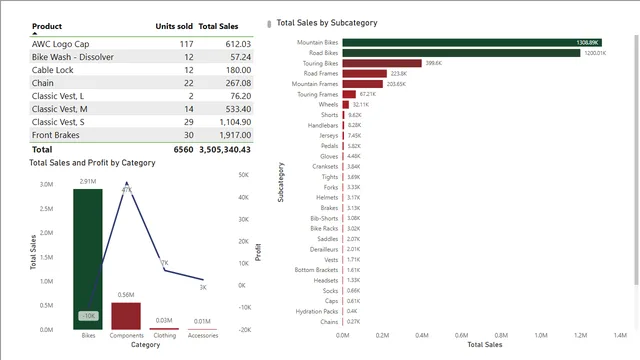Click the Components category red column
640x360 pixels.
click(126, 316)
